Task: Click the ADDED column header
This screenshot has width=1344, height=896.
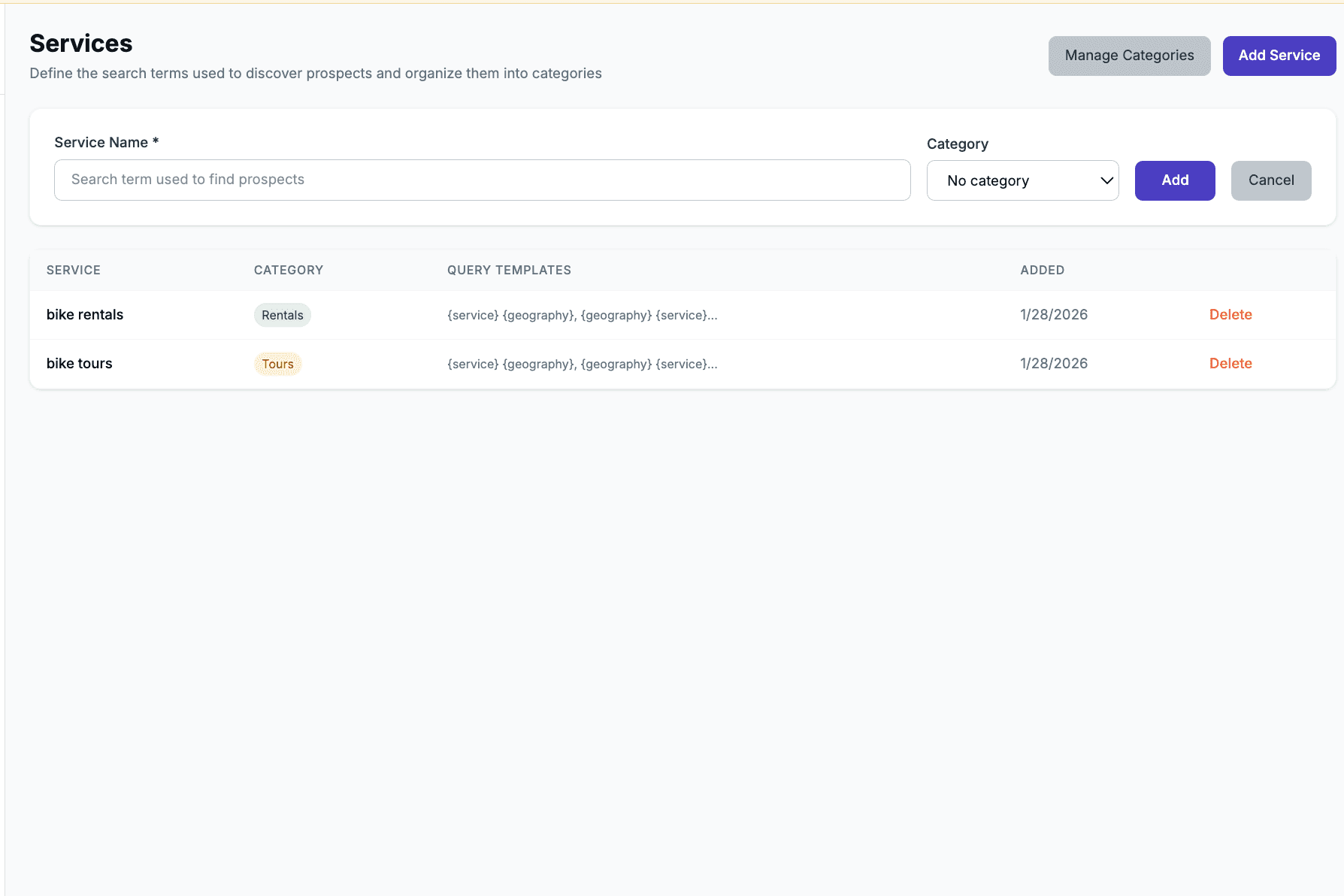Action: (1042, 270)
